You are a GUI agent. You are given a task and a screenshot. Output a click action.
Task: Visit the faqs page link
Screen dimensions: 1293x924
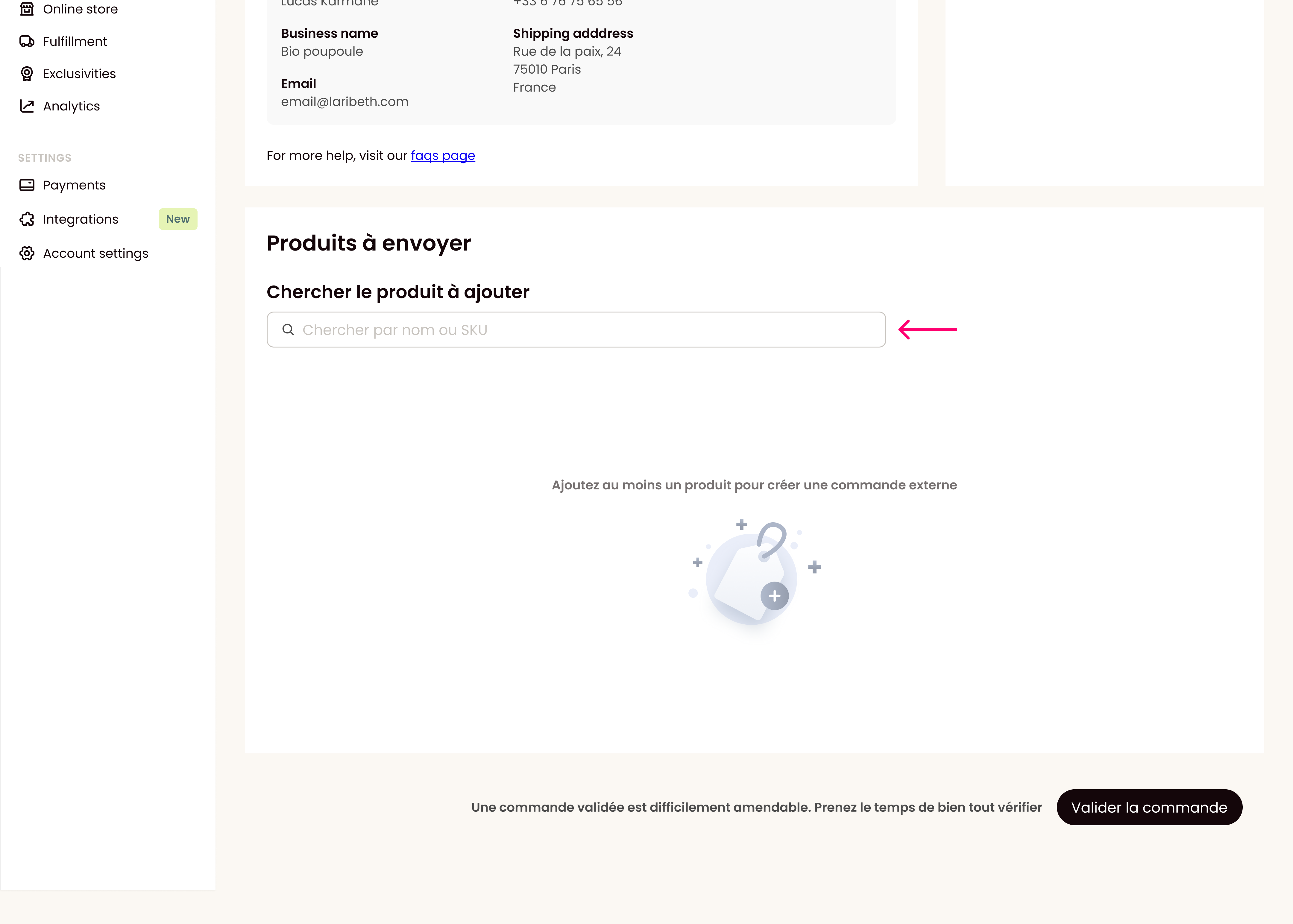tap(443, 156)
